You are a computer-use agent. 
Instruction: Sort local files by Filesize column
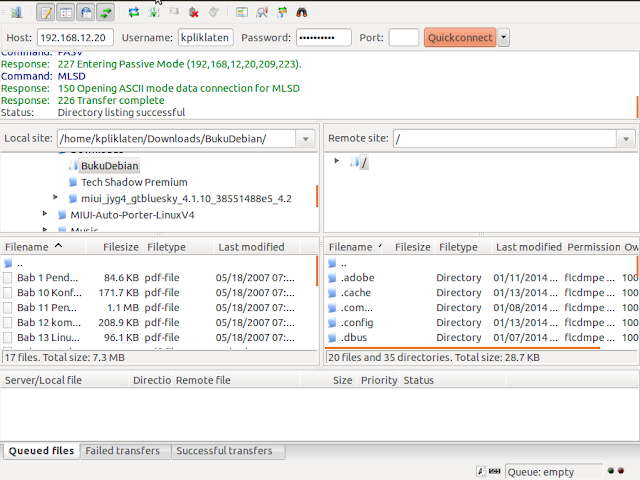(x=115, y=247)
